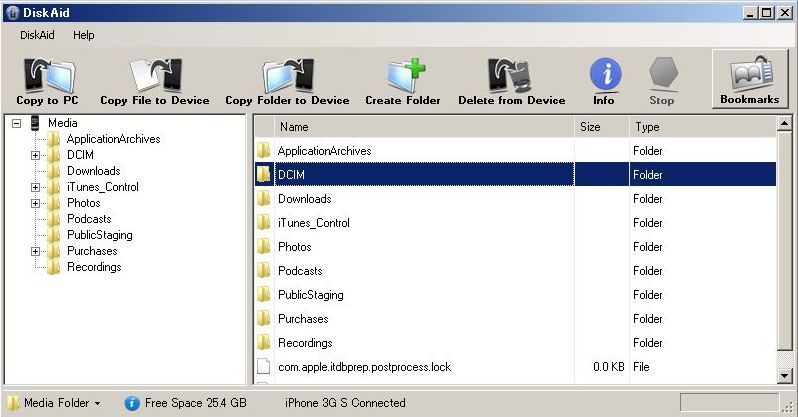Select Downloads row in file list
The width and height of the screenshot is (798, 417).
[x=516, y=199]
